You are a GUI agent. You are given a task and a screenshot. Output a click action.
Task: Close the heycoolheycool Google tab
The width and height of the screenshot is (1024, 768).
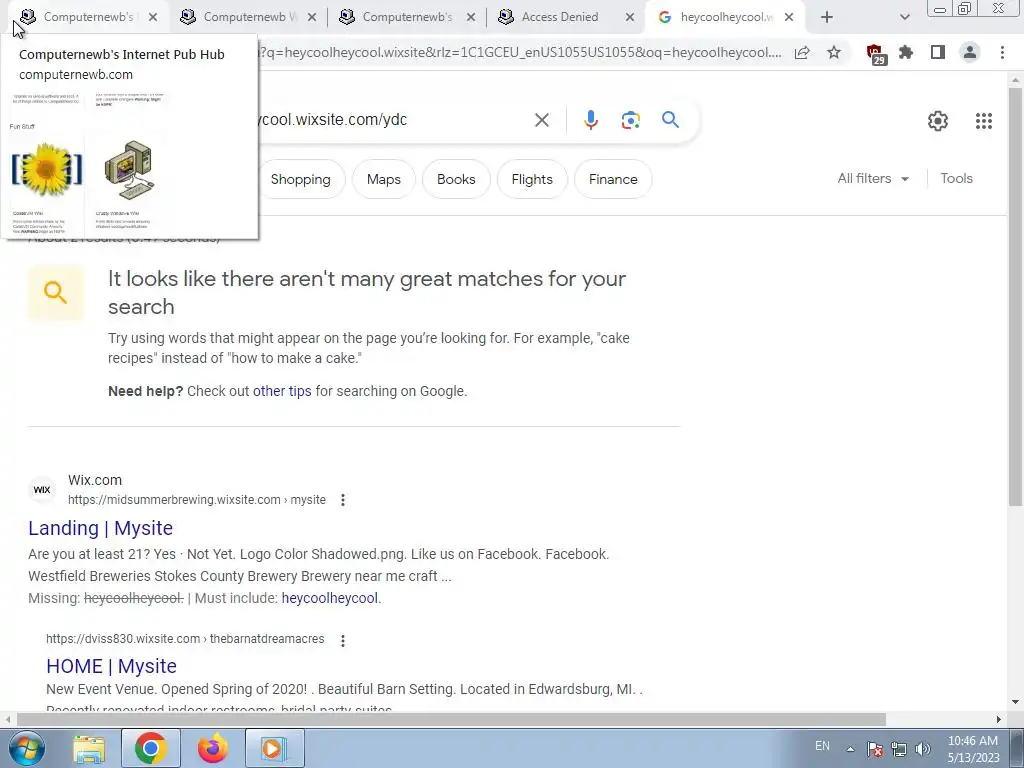click(x=789, y=18)
